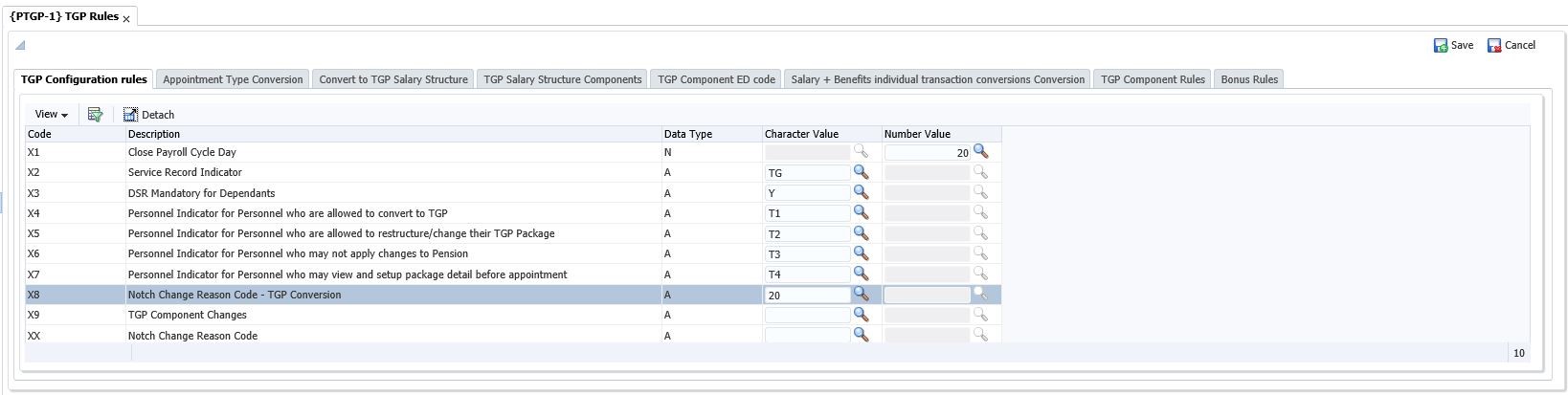Click the Character Value field for row X4
Screen dimensions: 1568x395
pos(807,213)
